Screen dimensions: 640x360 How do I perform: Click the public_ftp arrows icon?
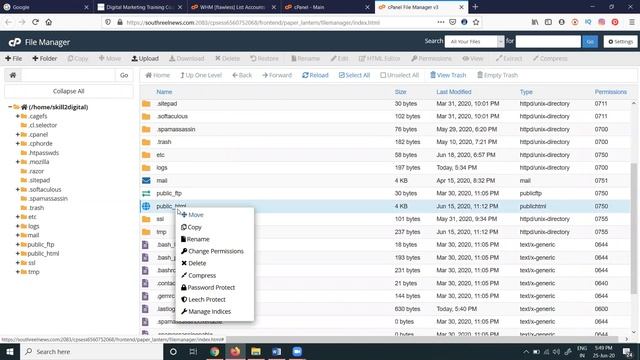coord(146,193)
